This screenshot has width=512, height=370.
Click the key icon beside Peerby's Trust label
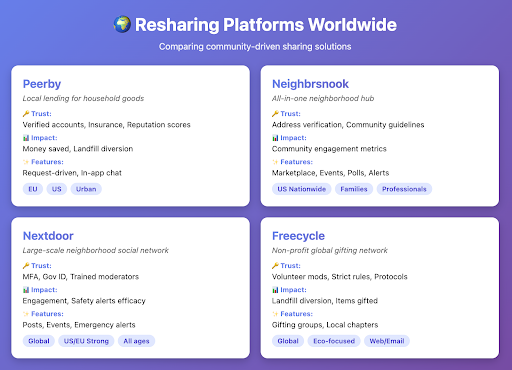coord(26,114)
